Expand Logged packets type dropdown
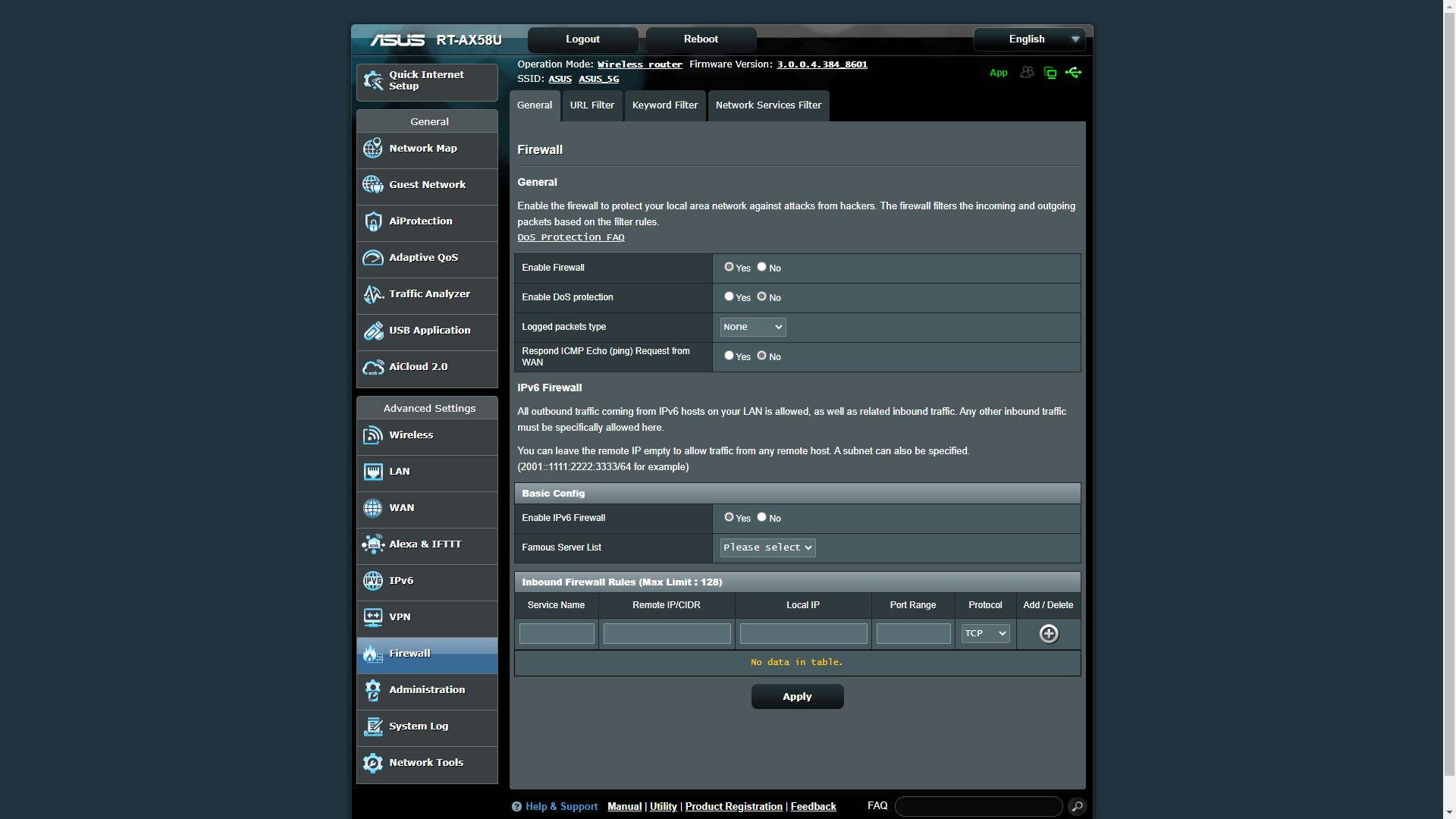The image size is (1456, 819). pyautogui.click(x=752, y=327)
